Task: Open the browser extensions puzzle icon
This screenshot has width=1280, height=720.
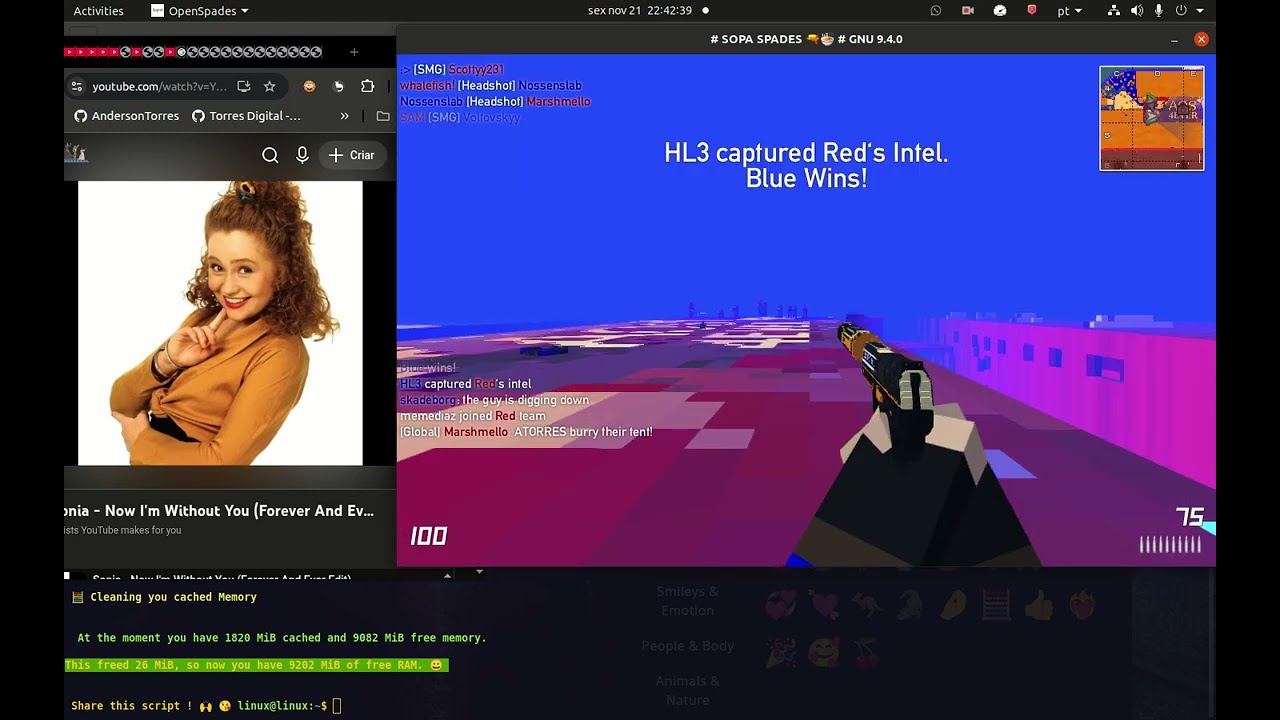Action: point(367,87)
